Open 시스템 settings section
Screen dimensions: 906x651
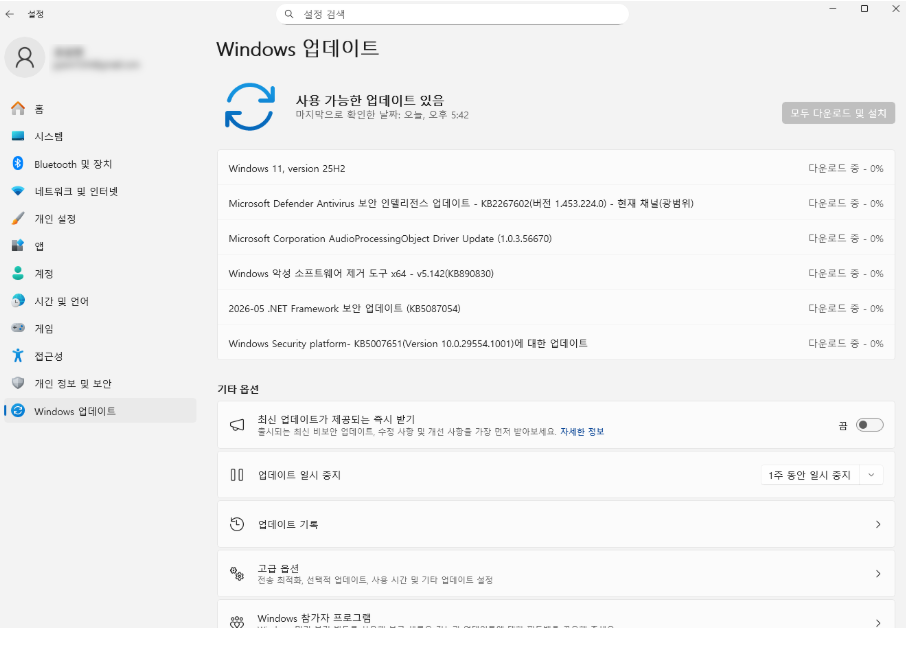pyautogui.click(x=100, y=136)
